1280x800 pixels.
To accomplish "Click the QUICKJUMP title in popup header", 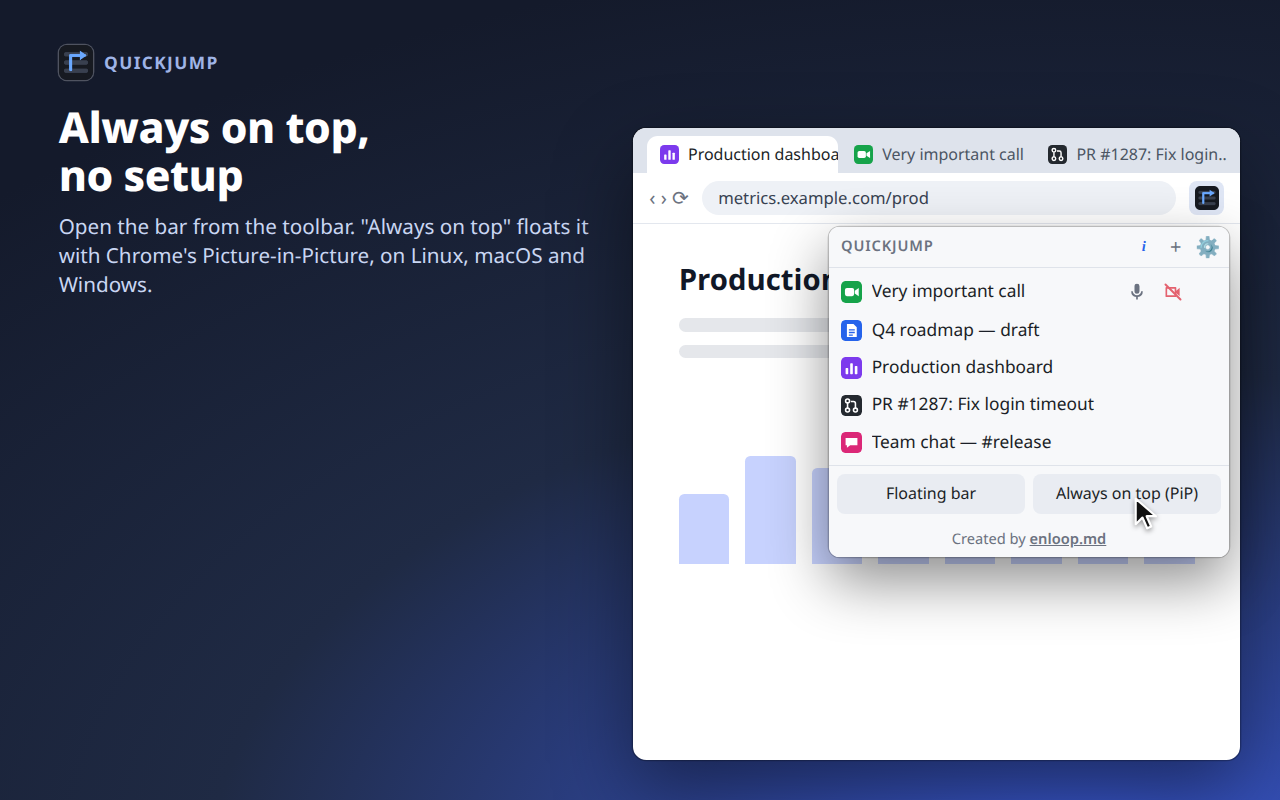I will coord(887,246).
